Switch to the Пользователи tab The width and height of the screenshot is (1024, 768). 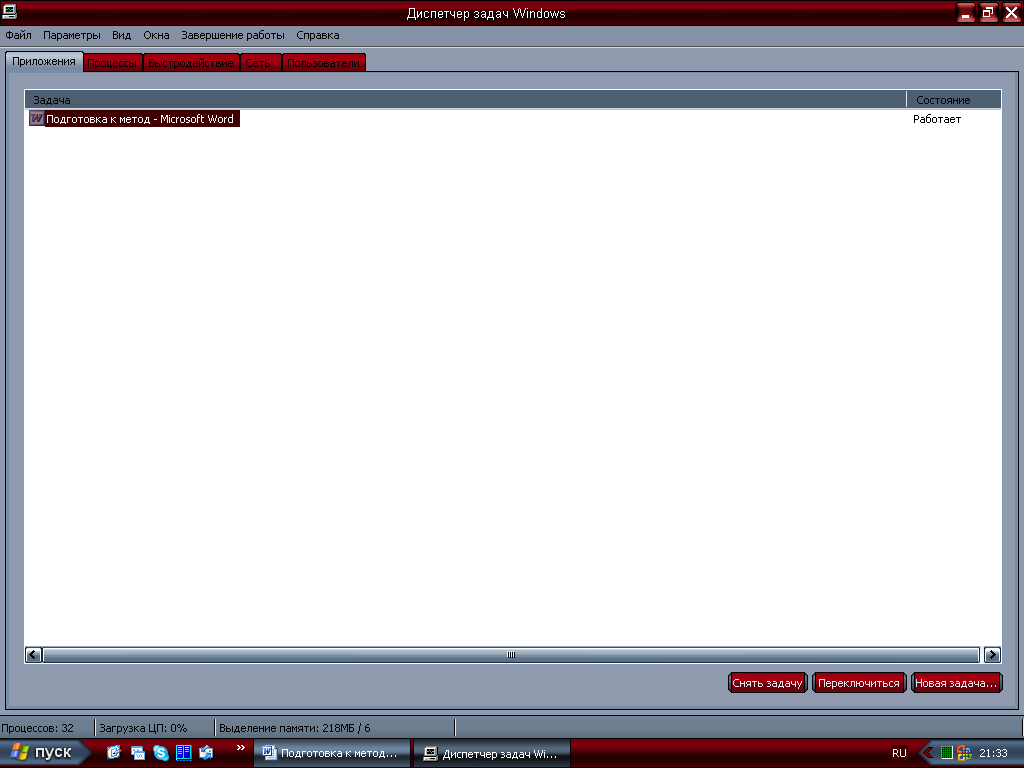(x=323, y=63)
